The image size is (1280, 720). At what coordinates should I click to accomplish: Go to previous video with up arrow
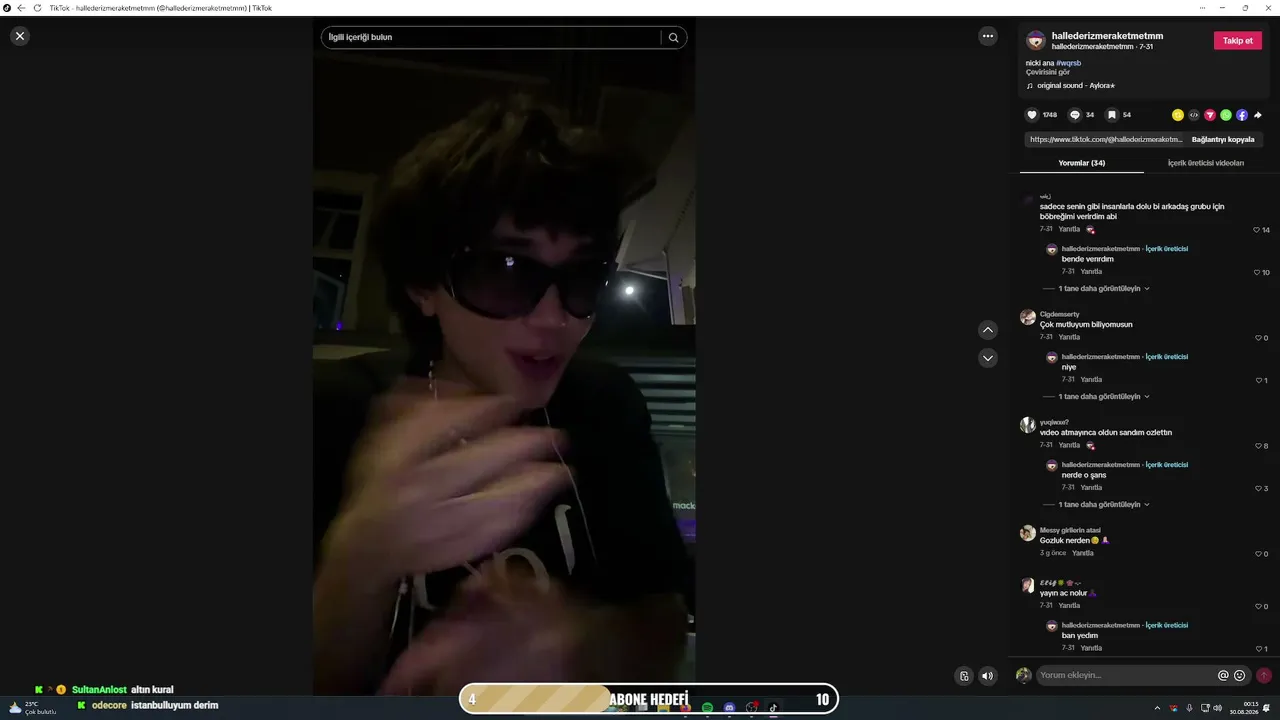(988, 330)
